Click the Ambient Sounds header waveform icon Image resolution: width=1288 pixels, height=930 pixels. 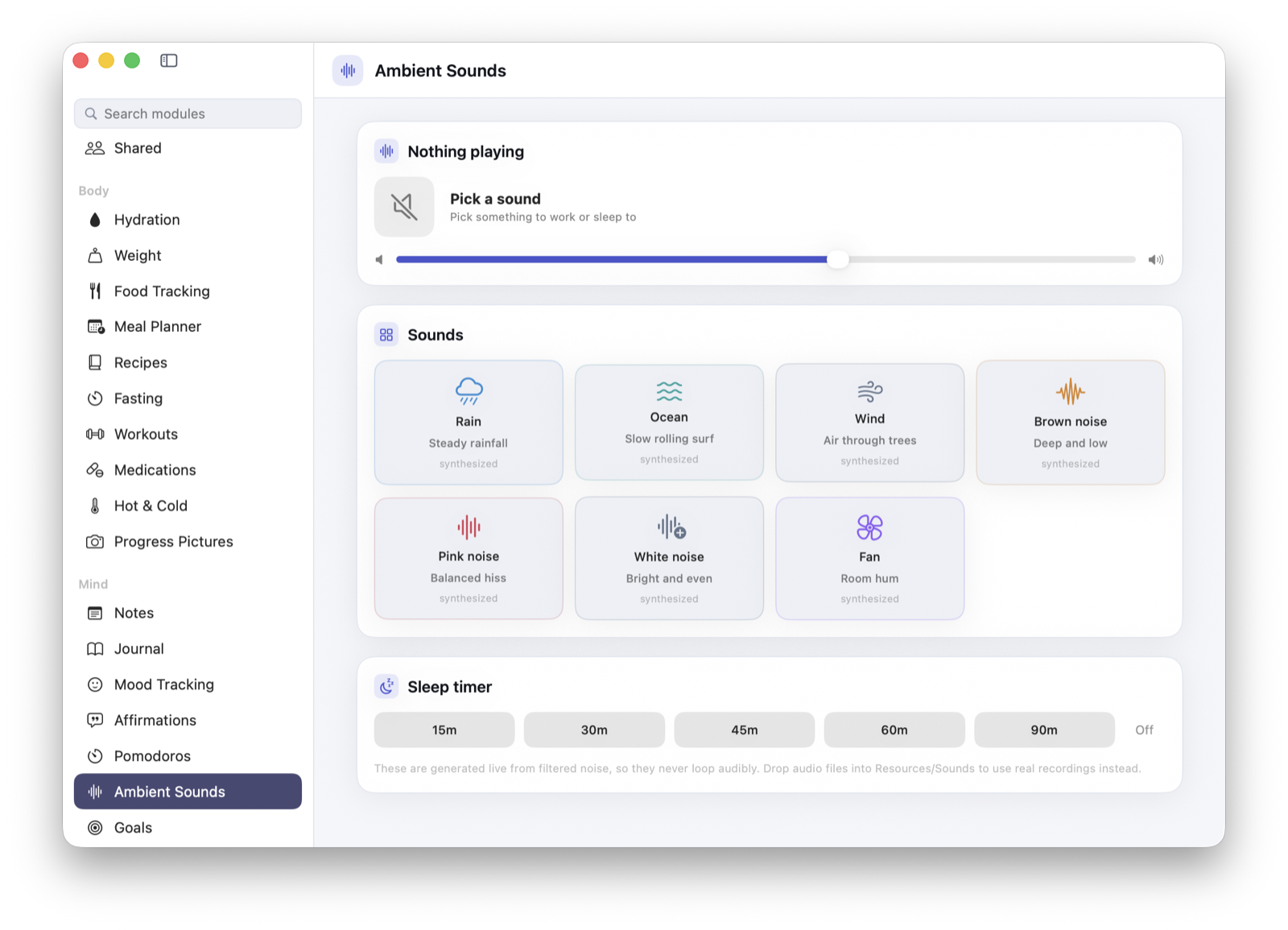348,71
